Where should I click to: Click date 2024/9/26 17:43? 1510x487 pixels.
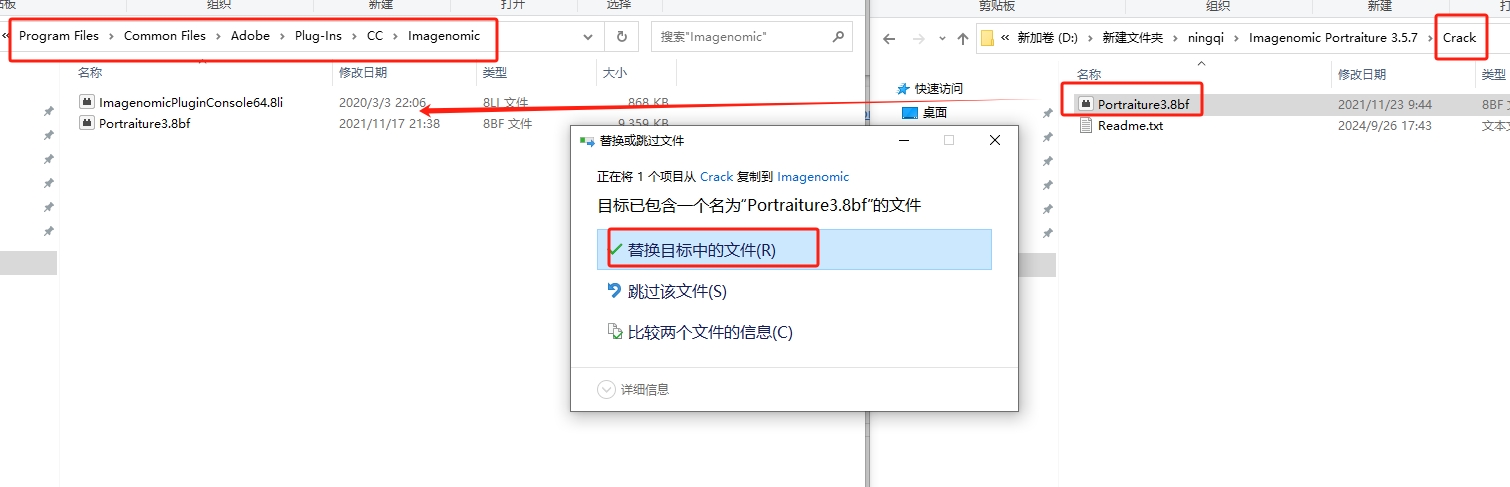click(x=1384, y=126)
